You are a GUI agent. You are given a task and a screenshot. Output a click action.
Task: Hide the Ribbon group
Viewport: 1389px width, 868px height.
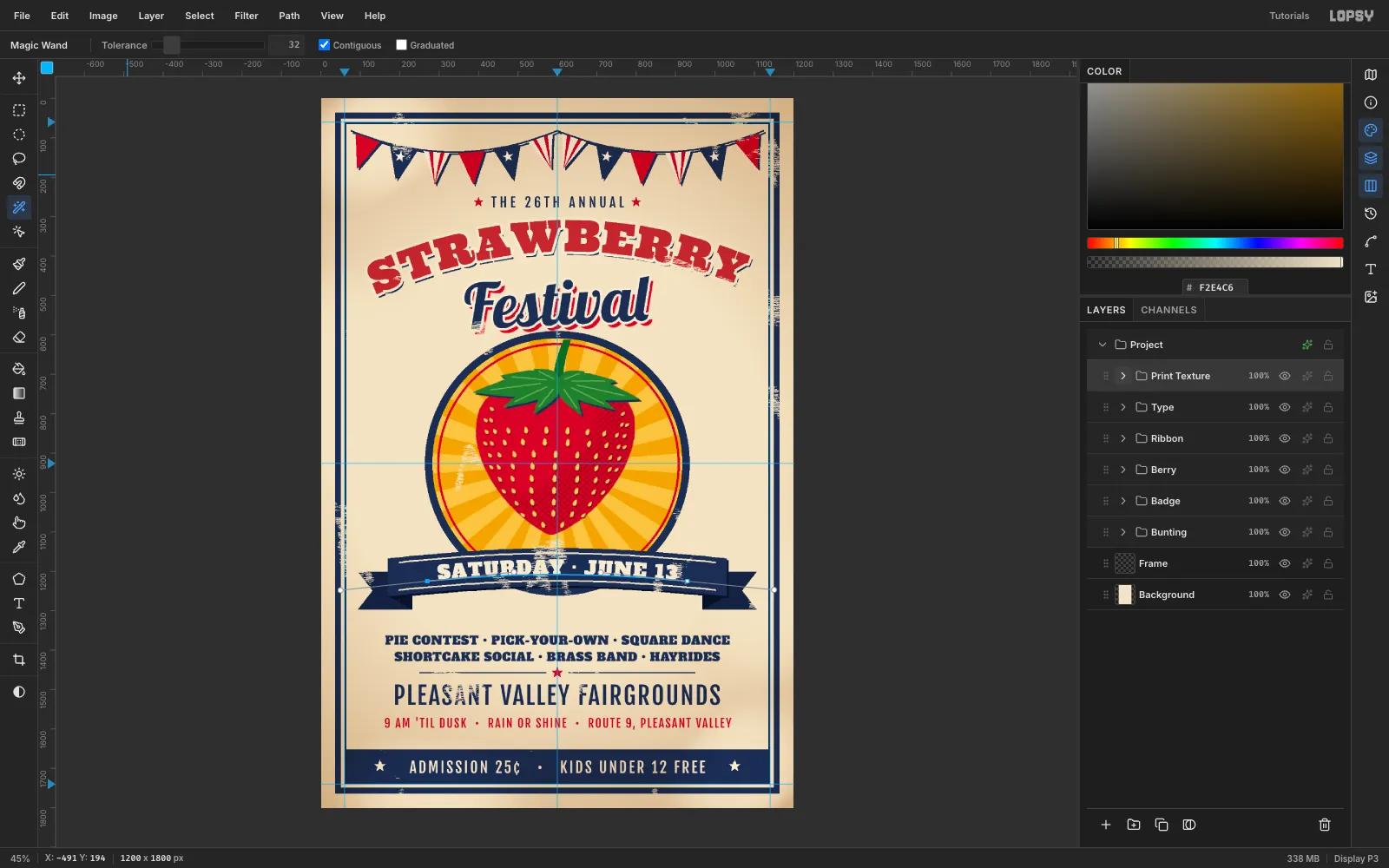click(x=1285, y=438)
